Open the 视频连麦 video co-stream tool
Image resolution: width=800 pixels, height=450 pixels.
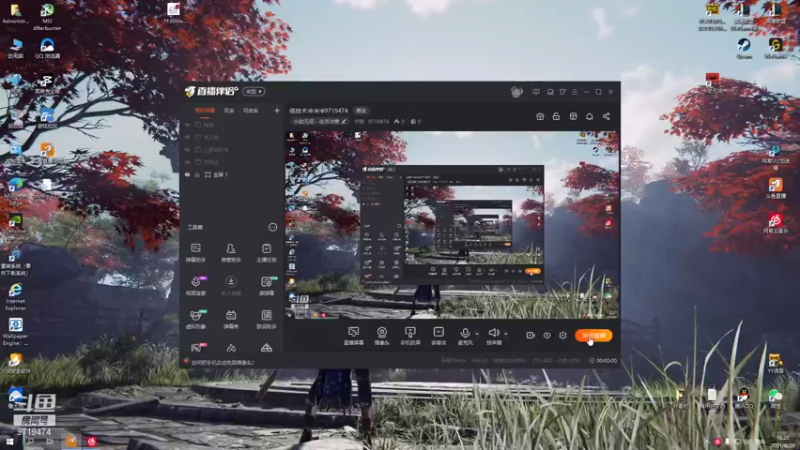pos(195,286)
